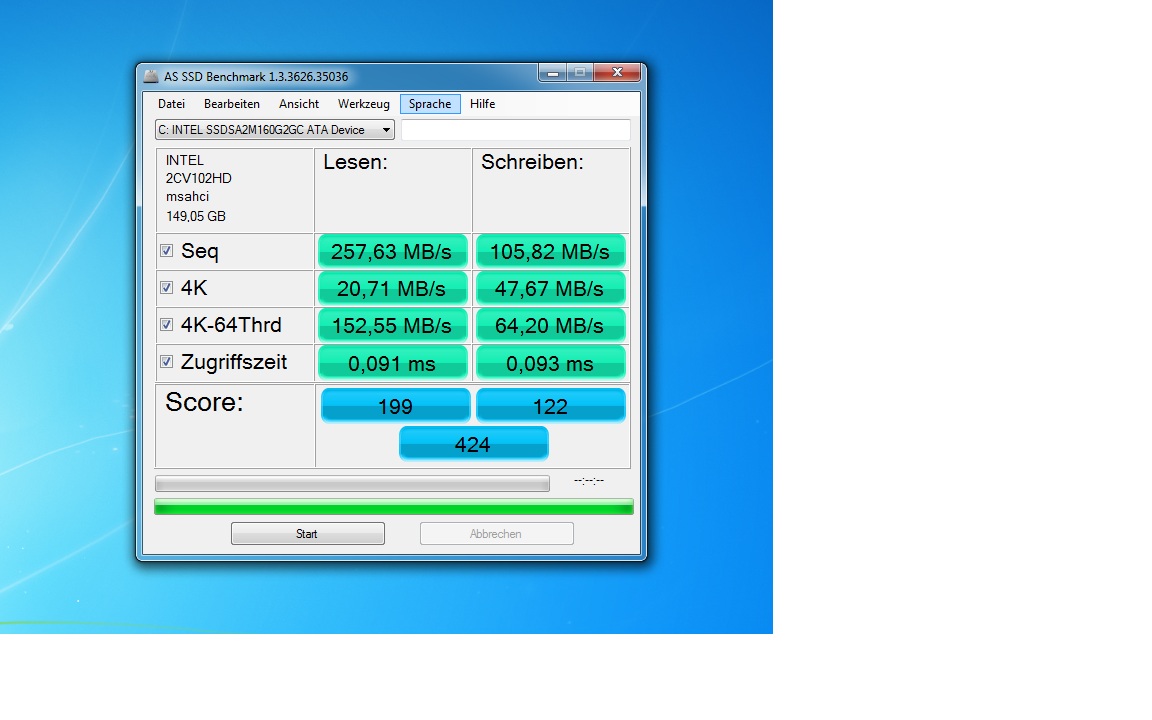Select the 4K-64Thrd read value 152,55 MB/s
The image size is (1152, 720).
coord(392,325)
